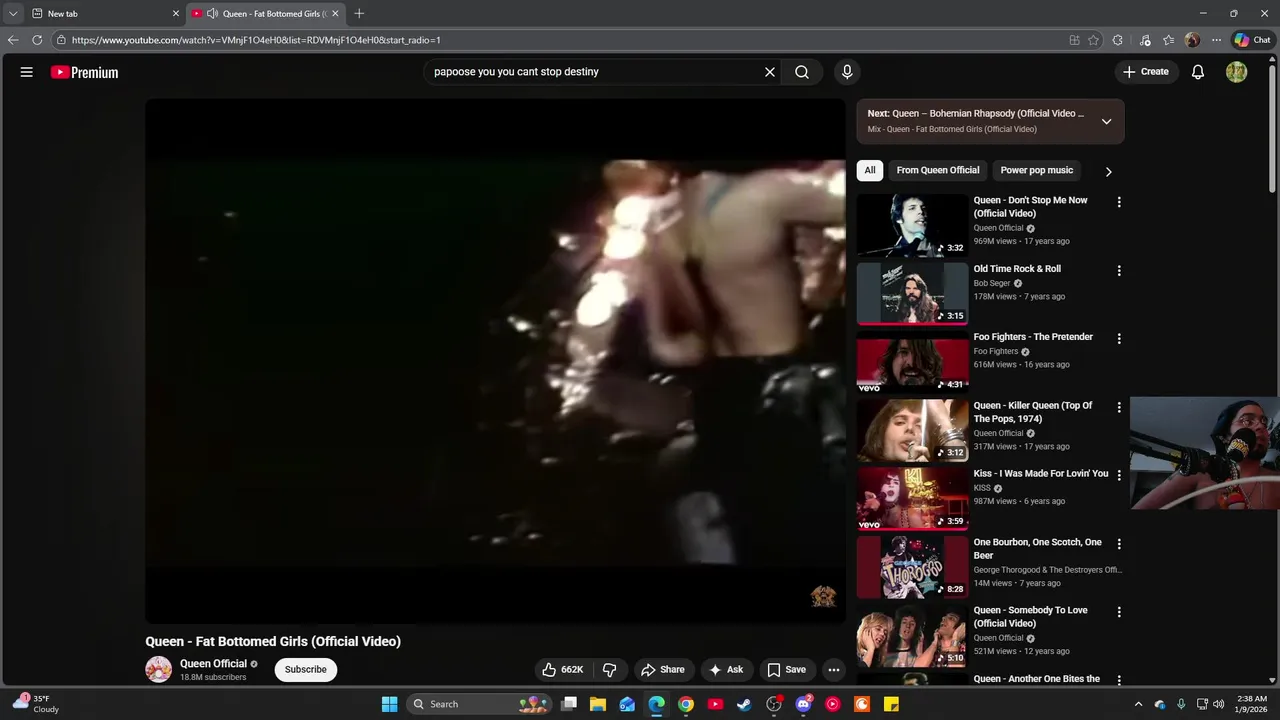
Task: Open the YouTube account avatar menu
Action: (x=1237, y=72)
